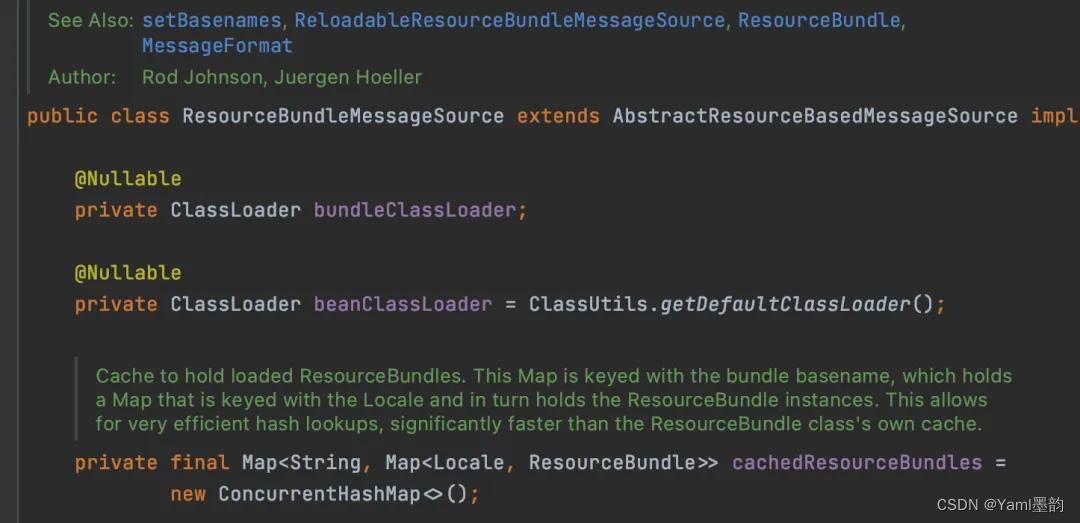Click ClassLoader type on the bundleClassLoader line
Screen dimensions: 1080x523
pyautogui.click(x=236, y=210)
